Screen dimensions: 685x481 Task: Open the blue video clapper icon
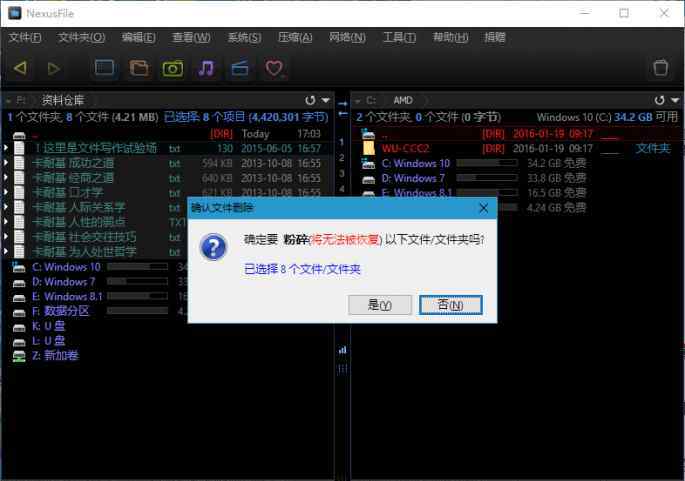point(240,69)
